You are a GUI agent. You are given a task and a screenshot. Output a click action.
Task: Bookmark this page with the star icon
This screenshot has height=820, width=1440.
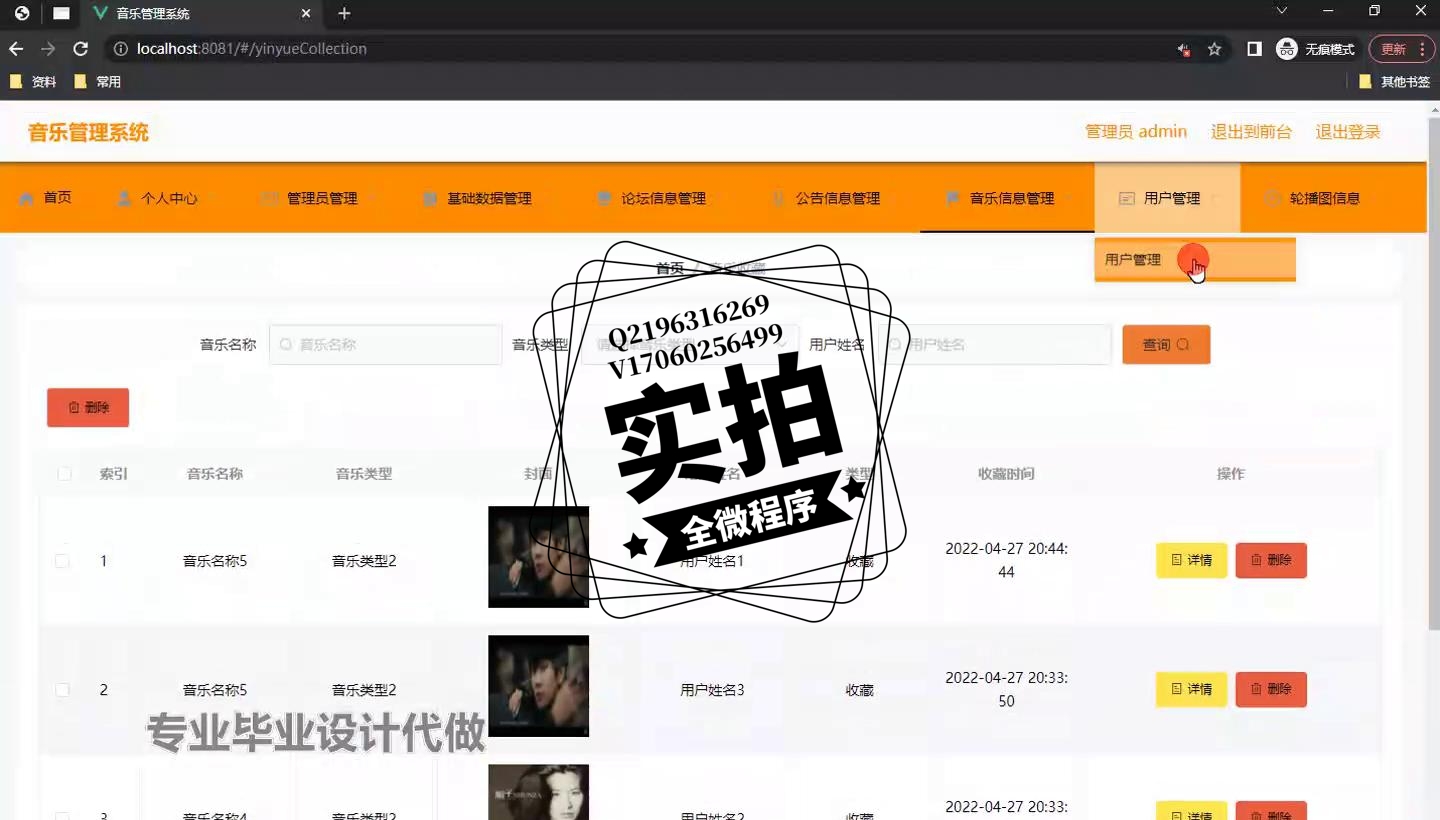tap(1214, 49)
